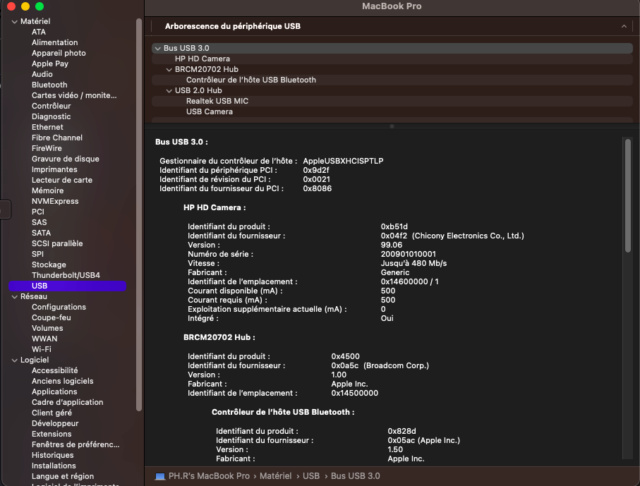Screen dimensions: 640x486
Task: Select Accessibilité under Logiciel
Action: (x=55, y=371)
